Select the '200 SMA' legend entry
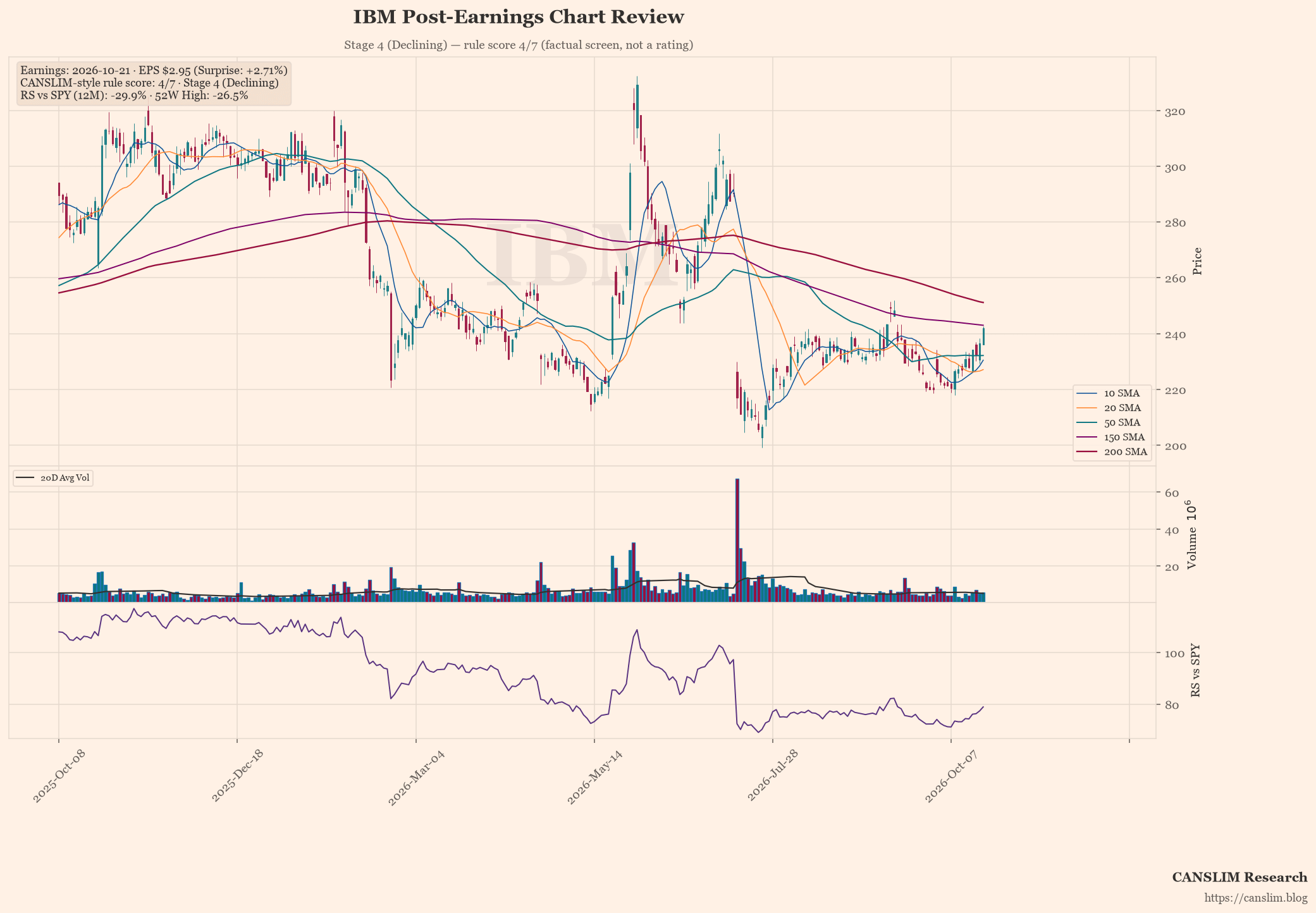 click(1112, 451)
